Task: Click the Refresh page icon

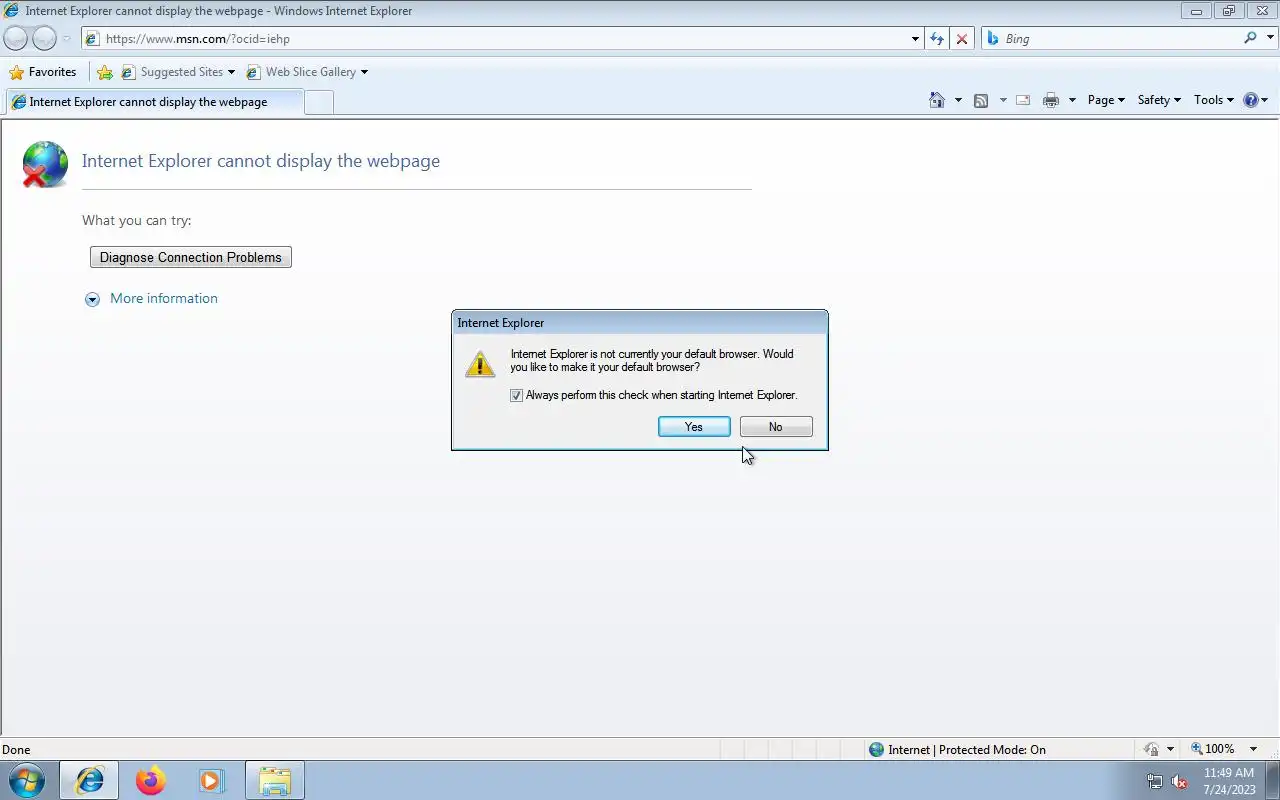Action: (x=937, y=39)
